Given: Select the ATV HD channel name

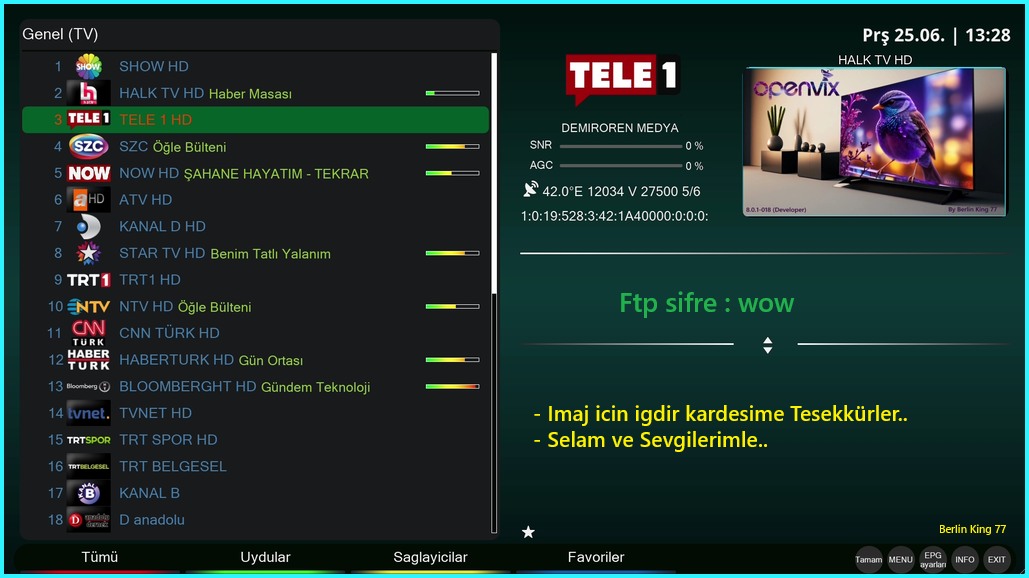Looking at the screenshot, I should point(145,199).
